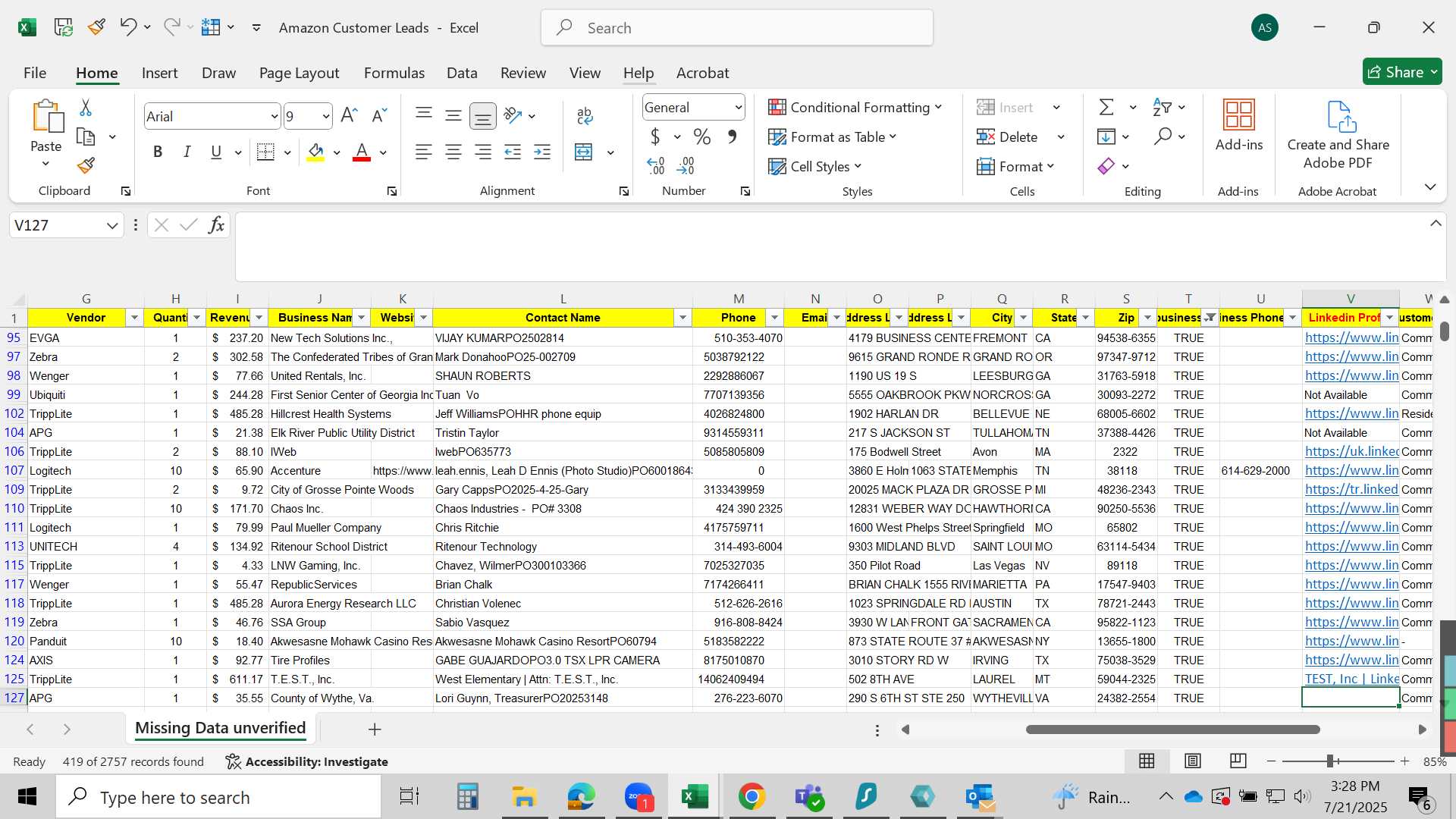1456x819 pixels.
Task: Expand the formula bar chevron
Action: [x=1436, y=224]
